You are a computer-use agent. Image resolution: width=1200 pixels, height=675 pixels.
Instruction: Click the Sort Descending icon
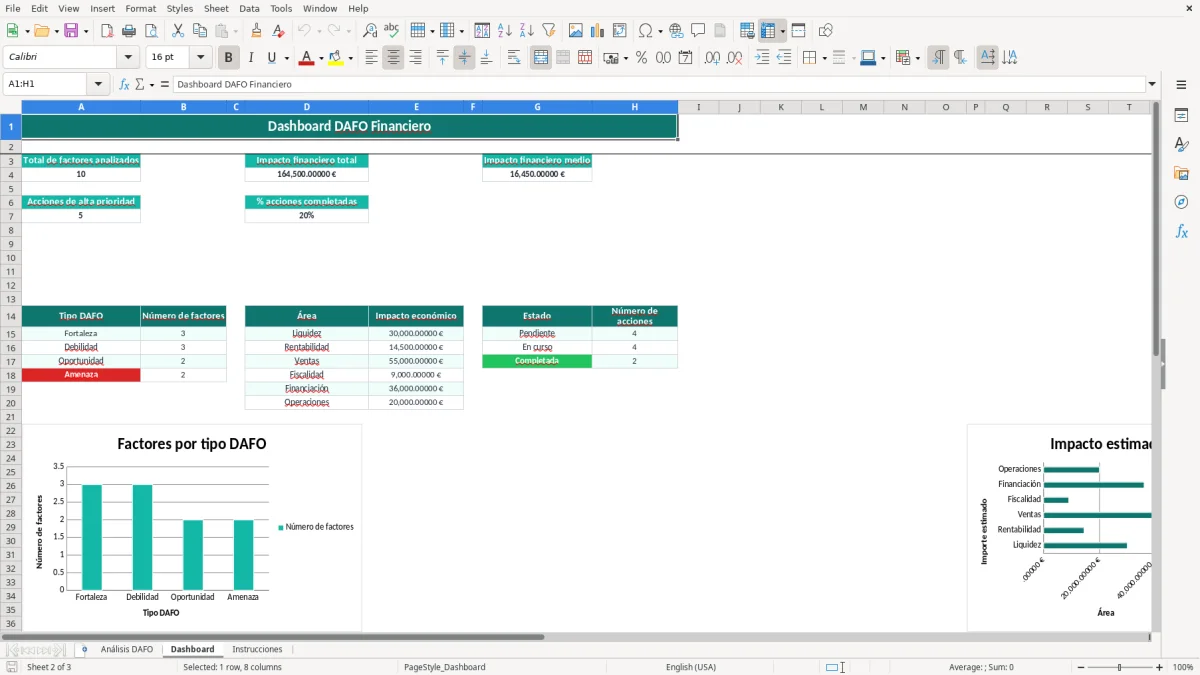pos(526,31)
